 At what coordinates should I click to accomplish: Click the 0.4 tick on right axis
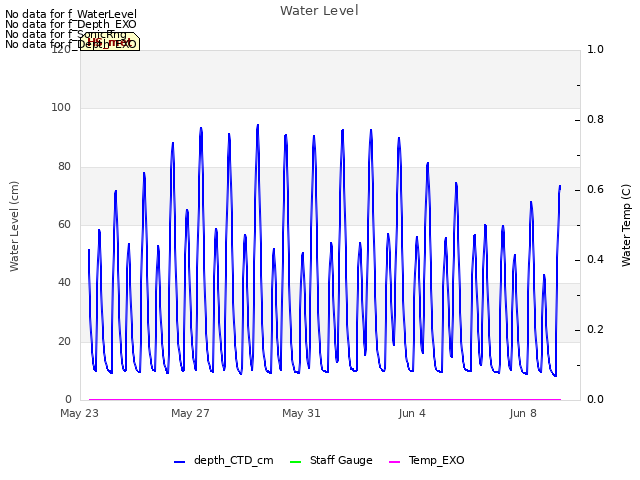pyautogui.click(x=595, y=260)
